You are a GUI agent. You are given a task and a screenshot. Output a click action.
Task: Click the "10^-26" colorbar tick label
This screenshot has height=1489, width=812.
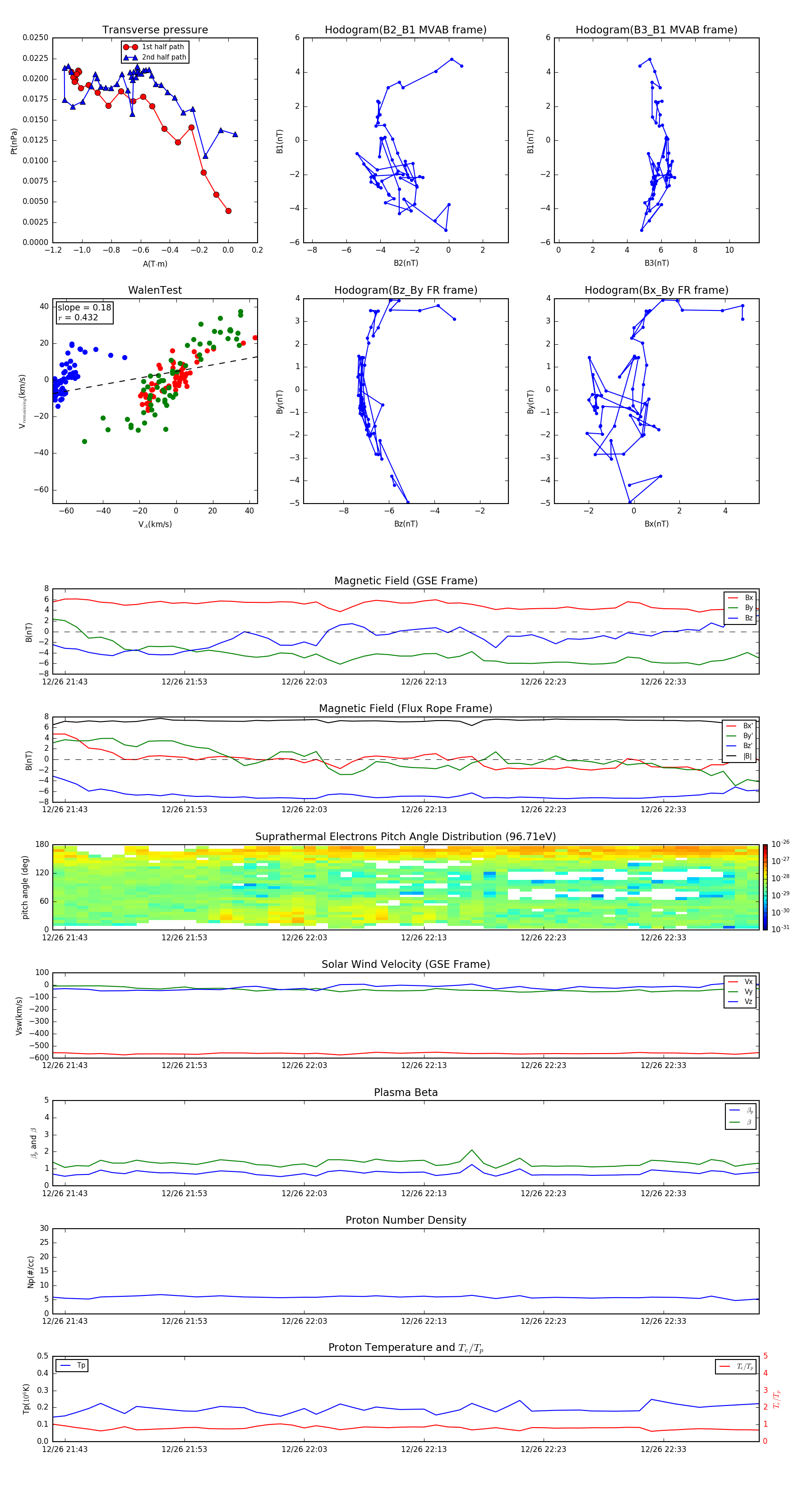tap(780, 844)
